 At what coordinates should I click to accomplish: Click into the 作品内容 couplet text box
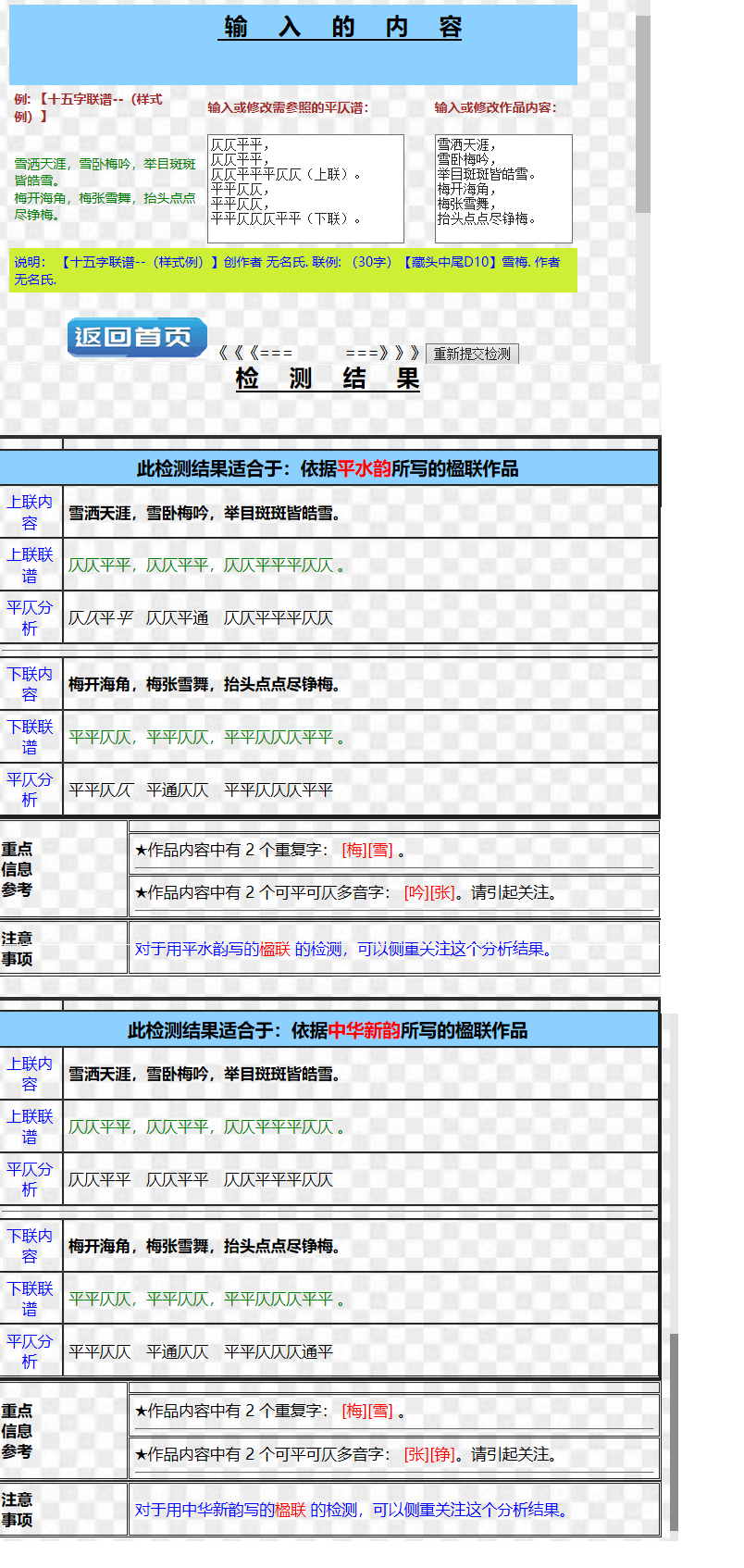coord(503,189)
